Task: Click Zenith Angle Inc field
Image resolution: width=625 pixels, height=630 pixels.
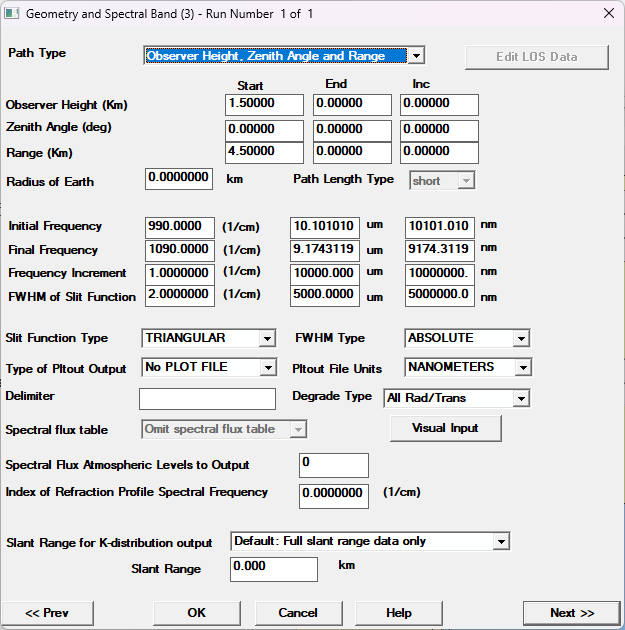Action: click(x=439, y=131)
